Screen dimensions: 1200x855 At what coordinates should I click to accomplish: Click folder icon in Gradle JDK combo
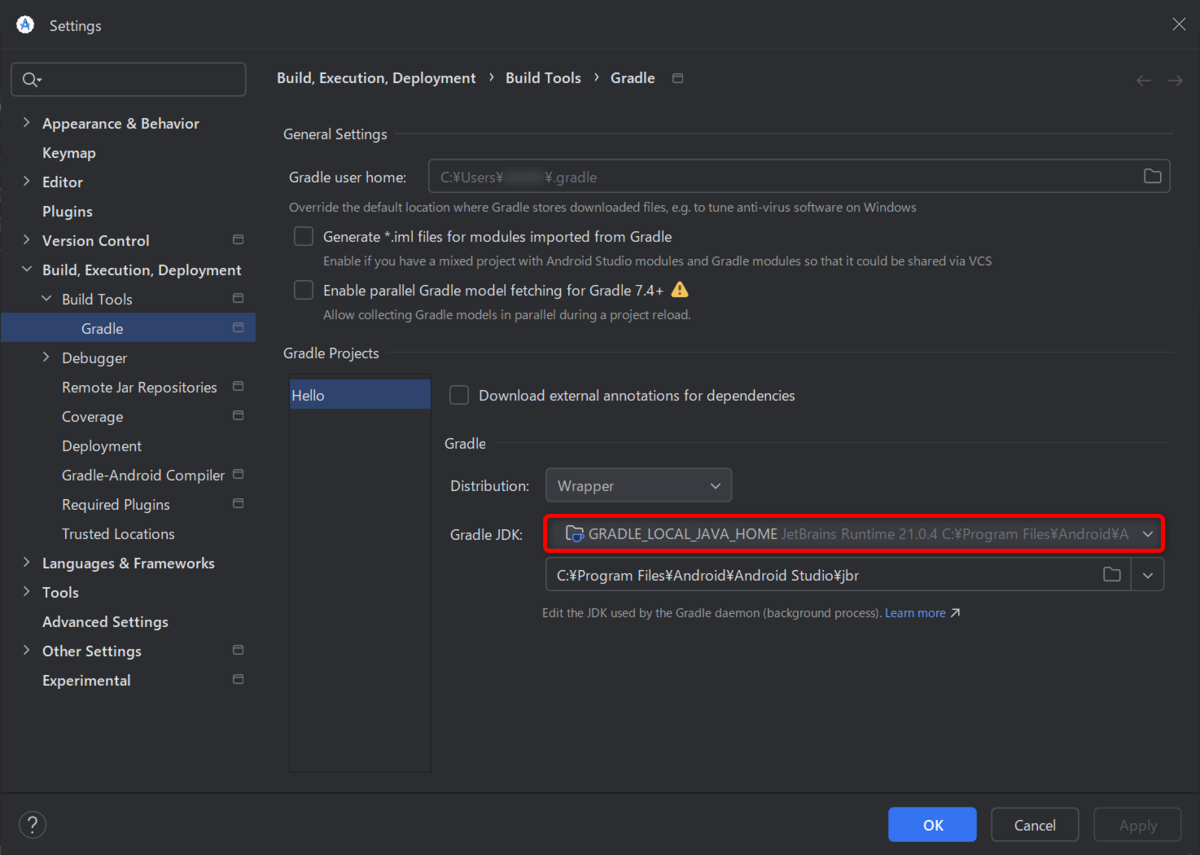click(575, 534)
